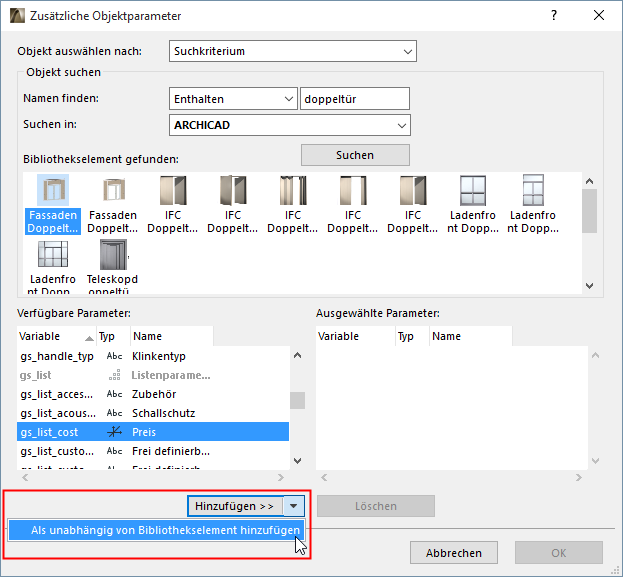The width and height of the screenshot is (623, 577).
Task: Click Typ header in Ausgewählte Parameter list
Action: [x=412, y=336]
